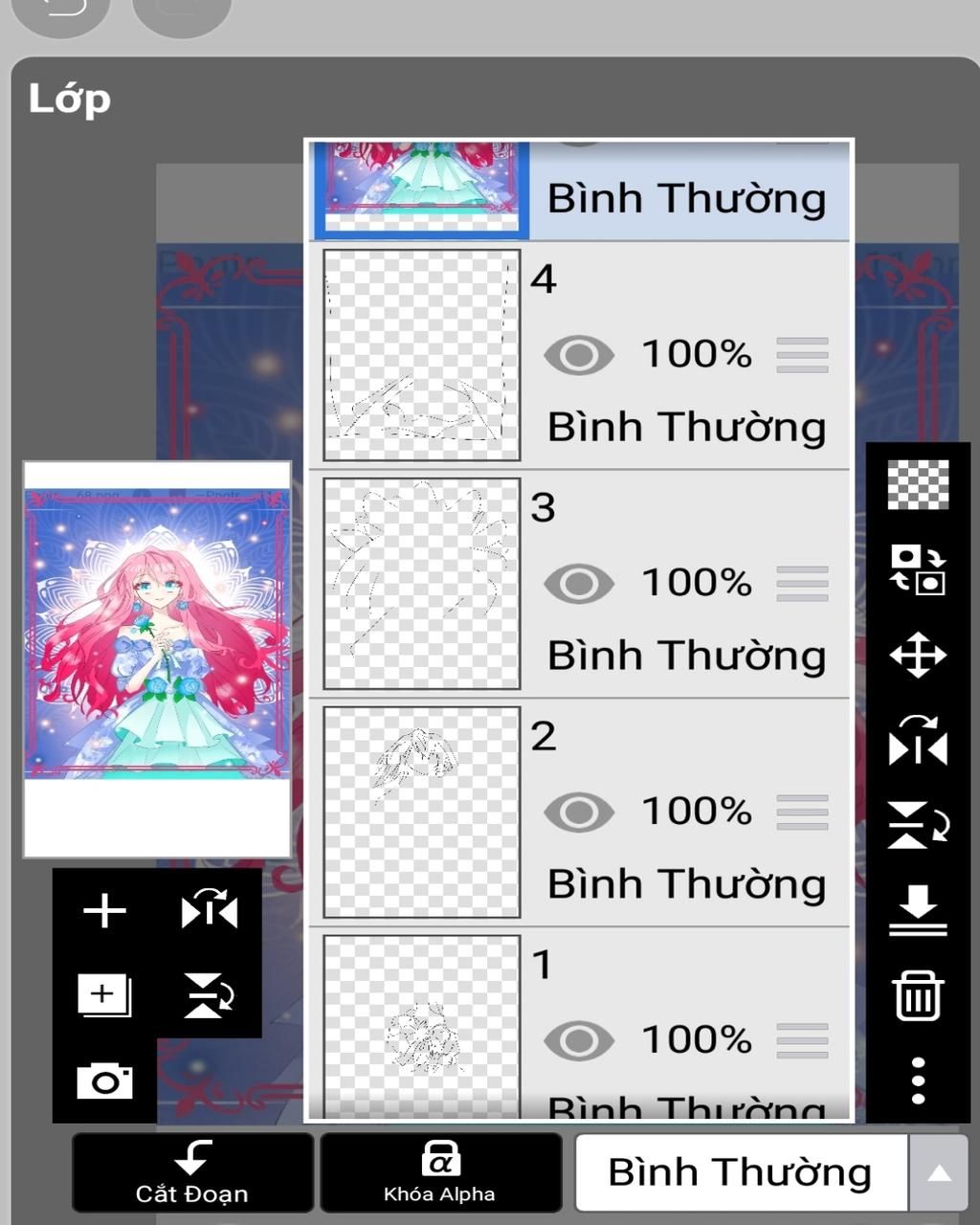Tap the duplicate layer icon
This screenshot has width=980, height=1225.
click(104, 995)
